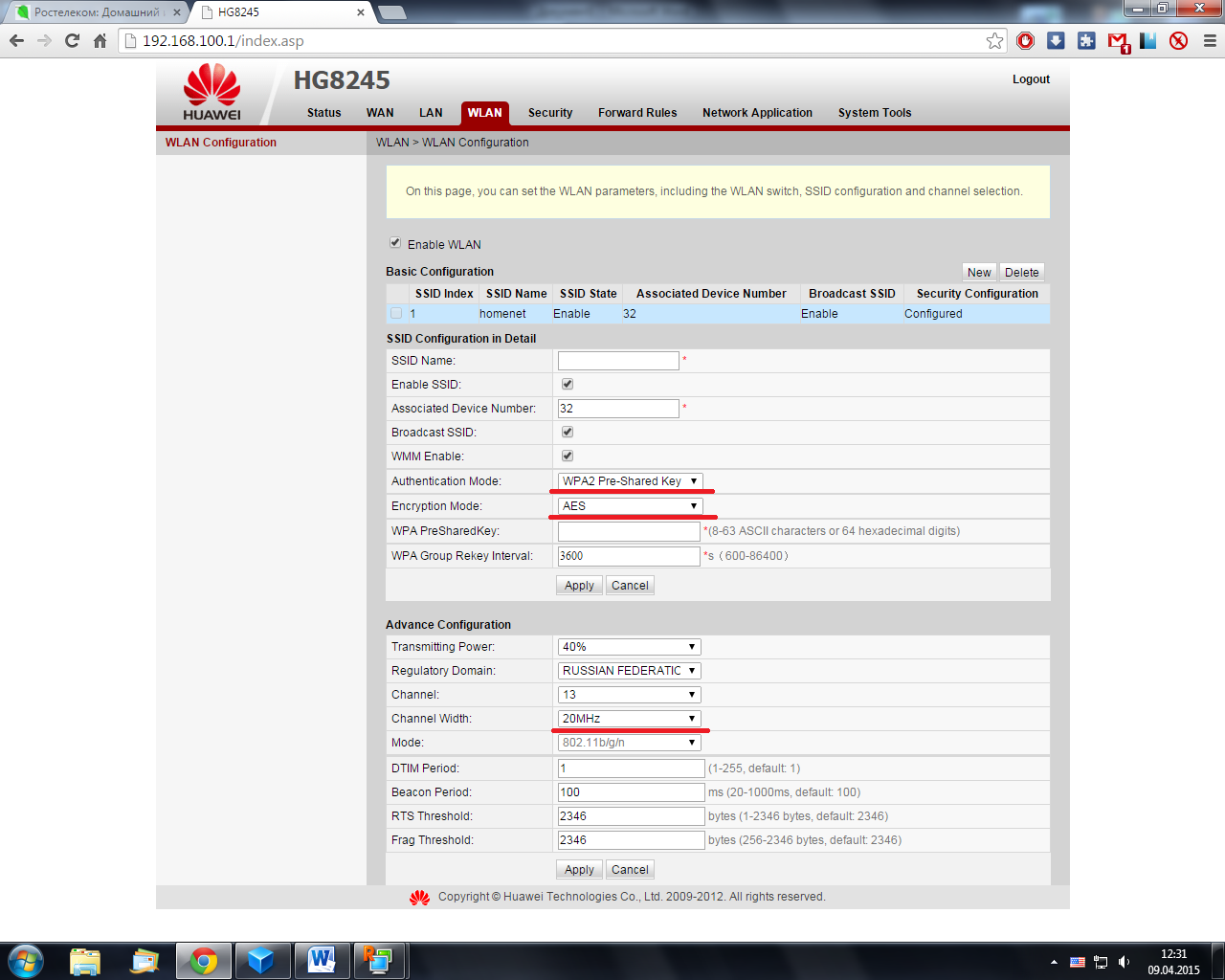Click the New button to add SSID
Viewport: 1225px width, 980px height.
point(979,273)
